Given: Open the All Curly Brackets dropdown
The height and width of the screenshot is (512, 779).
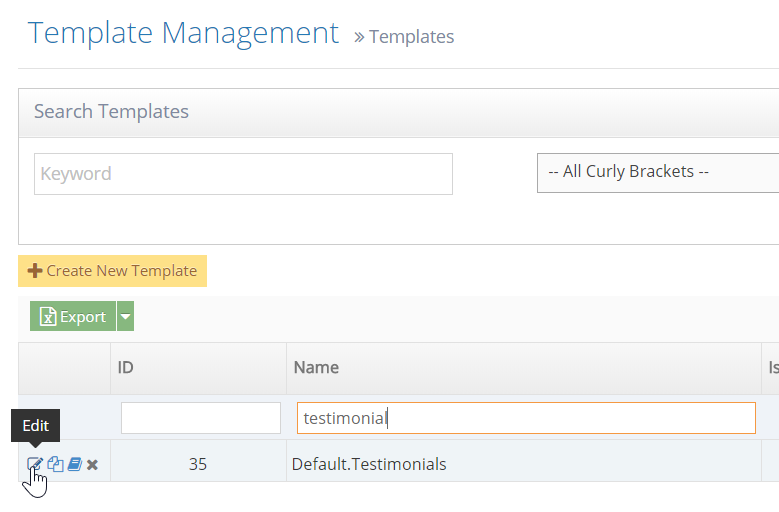Looking at the screenshot, I should pos(657,172).
